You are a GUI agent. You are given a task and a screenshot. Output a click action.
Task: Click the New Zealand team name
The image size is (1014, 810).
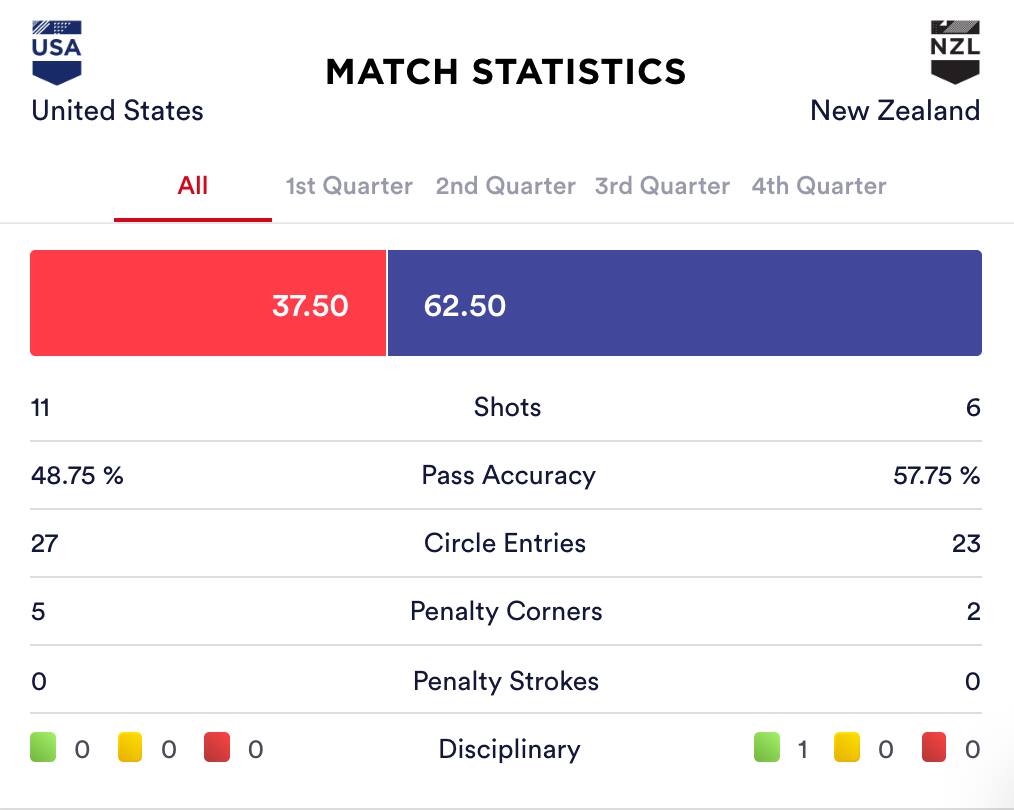[x=895, y=110]
